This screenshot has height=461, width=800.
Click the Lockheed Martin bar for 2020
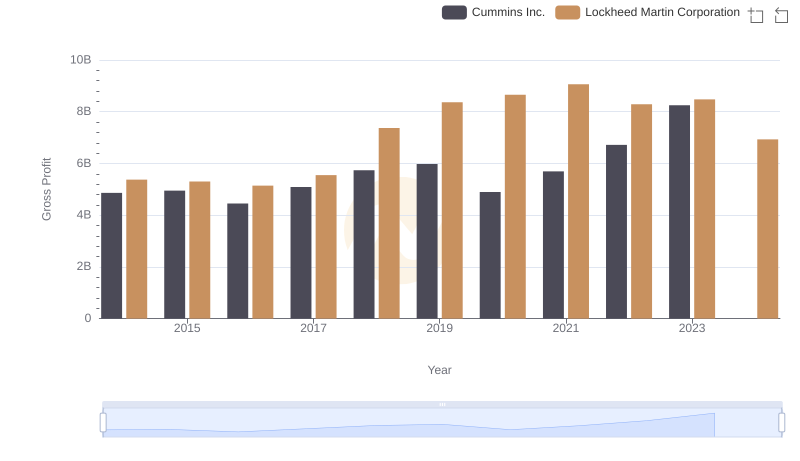[x=515, y=207]
